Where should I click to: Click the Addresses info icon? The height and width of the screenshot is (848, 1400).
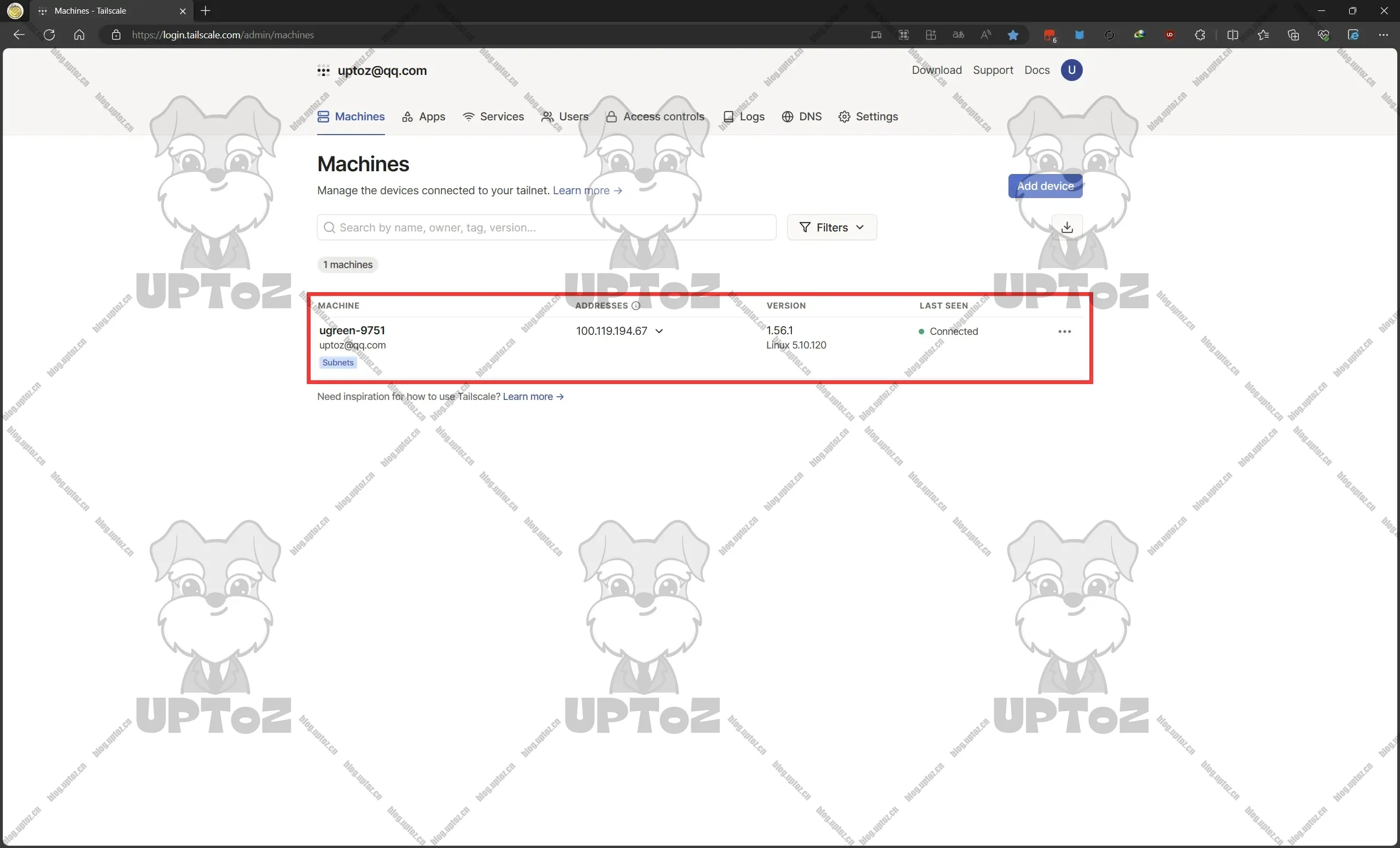click(636, 306)
